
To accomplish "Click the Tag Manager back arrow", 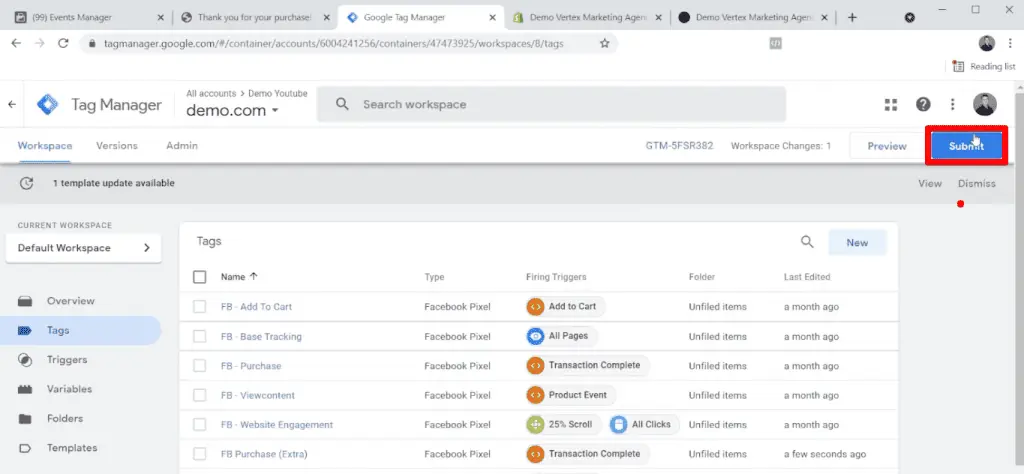I will [12, 105].
